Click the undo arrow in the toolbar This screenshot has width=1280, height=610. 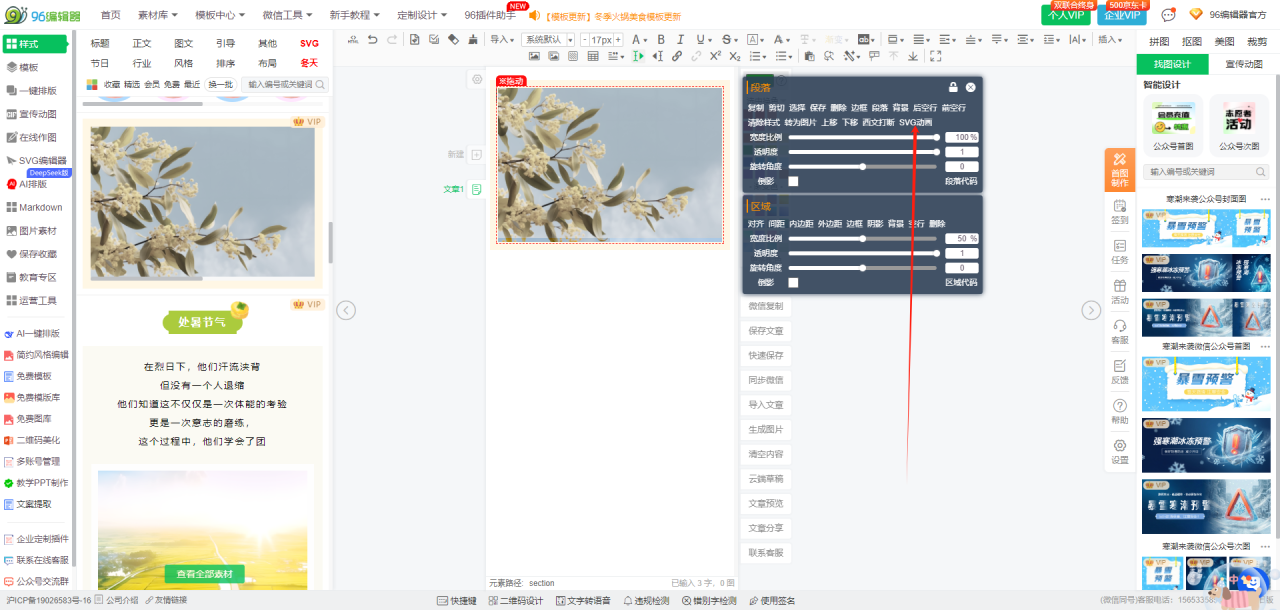pyautogui.click(x=373, y=40)
